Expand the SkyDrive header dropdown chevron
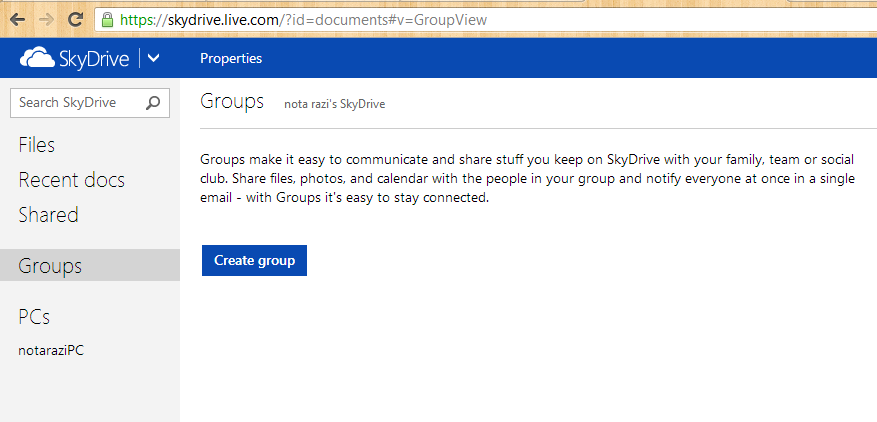877x422 pixels. point(153,58)
